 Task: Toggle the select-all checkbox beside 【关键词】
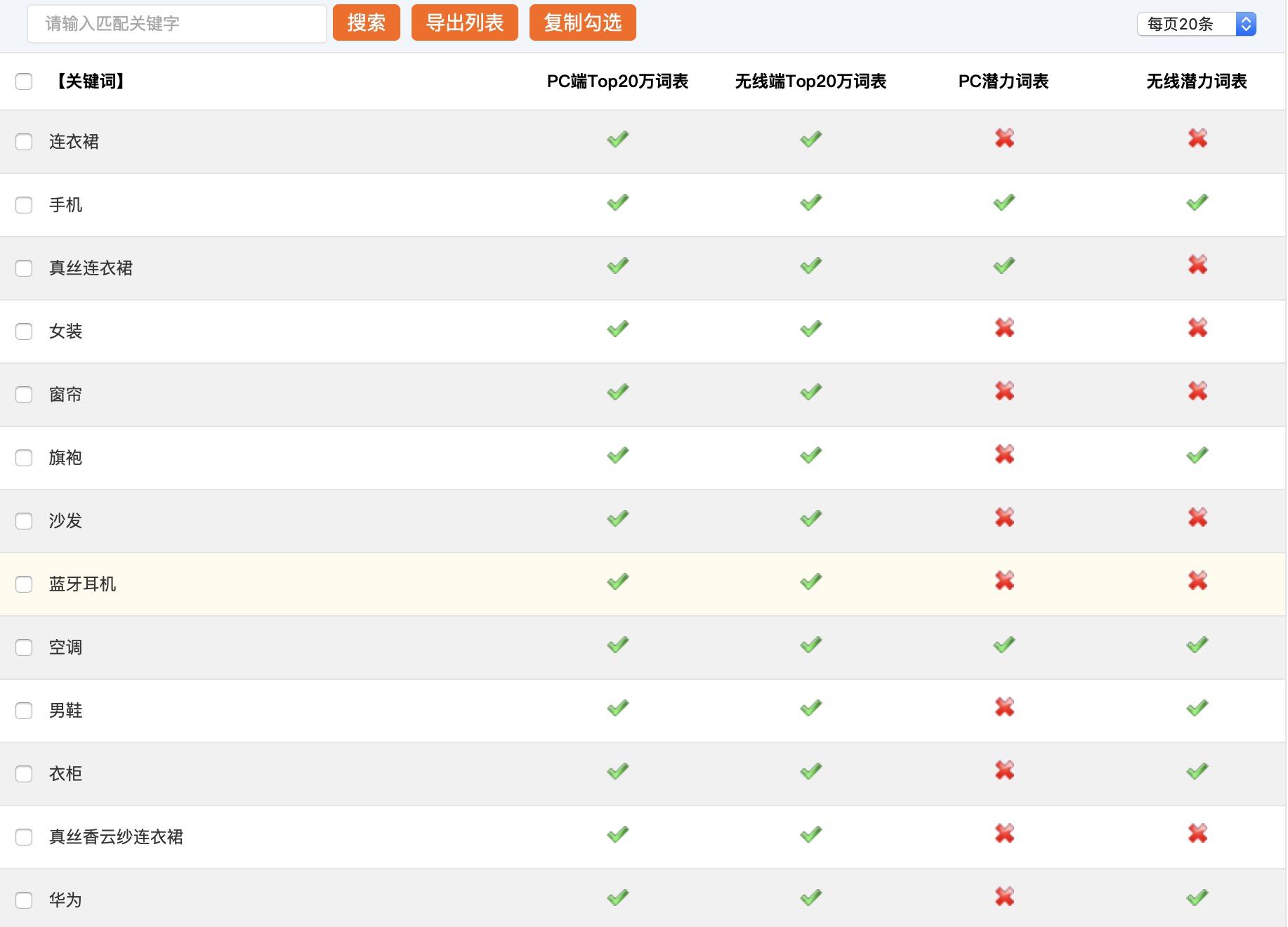tap(24, 81)
